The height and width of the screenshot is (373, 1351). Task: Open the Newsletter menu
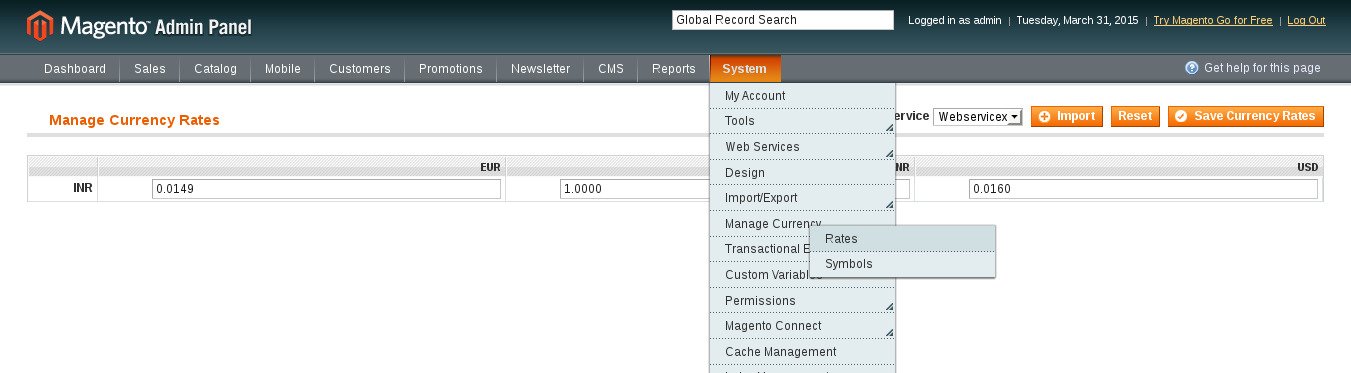[x=541, y=69]
